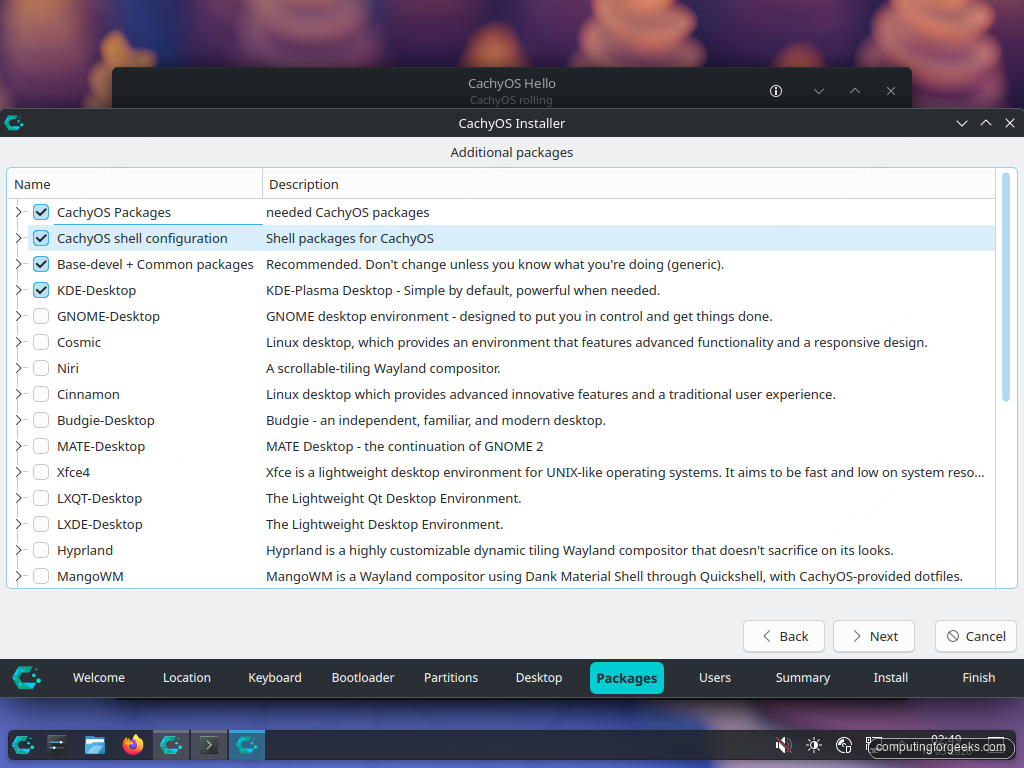Enable the GNOME-Desktop checkbox
The height and width of the screenshot is (768, 1024).
point(41,316)
